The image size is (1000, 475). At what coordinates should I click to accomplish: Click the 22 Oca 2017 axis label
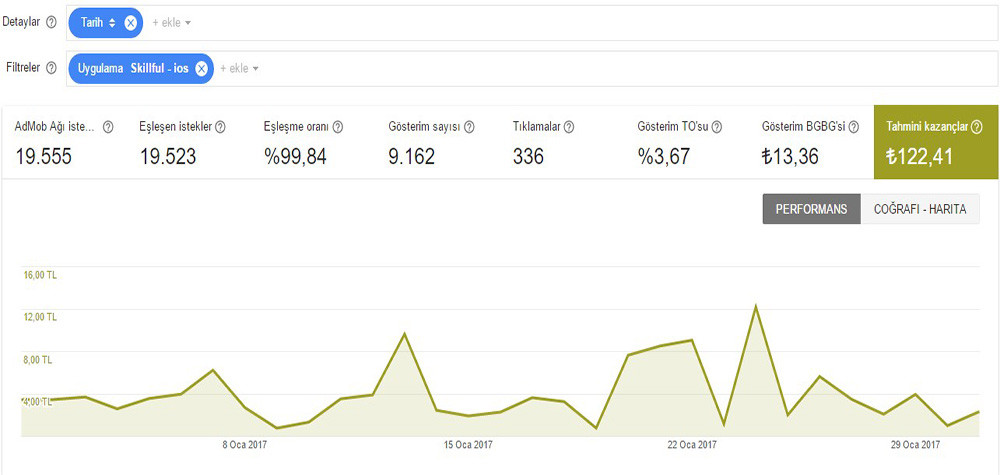693,445
